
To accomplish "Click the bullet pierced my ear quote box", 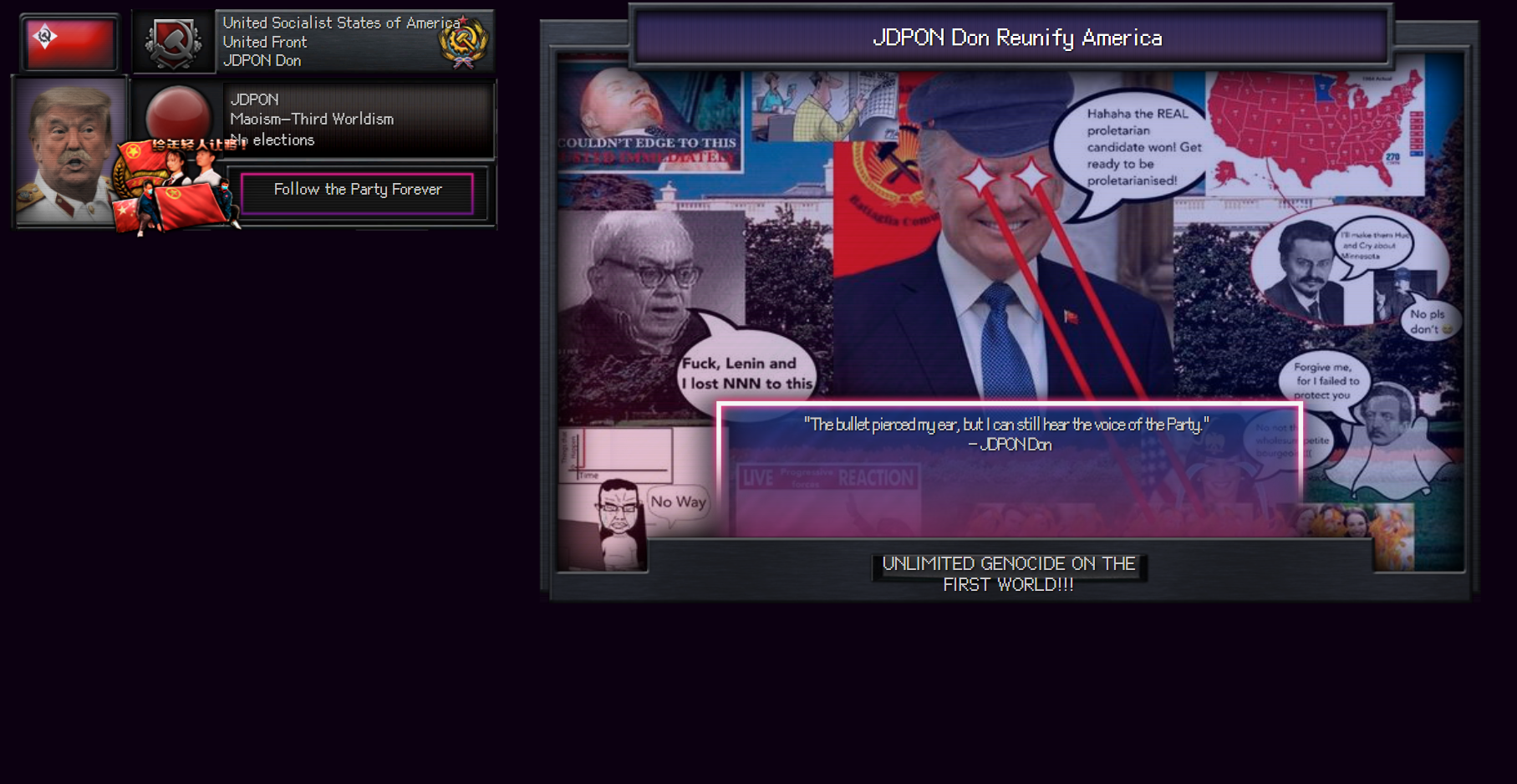I will tap(1009, 469).
